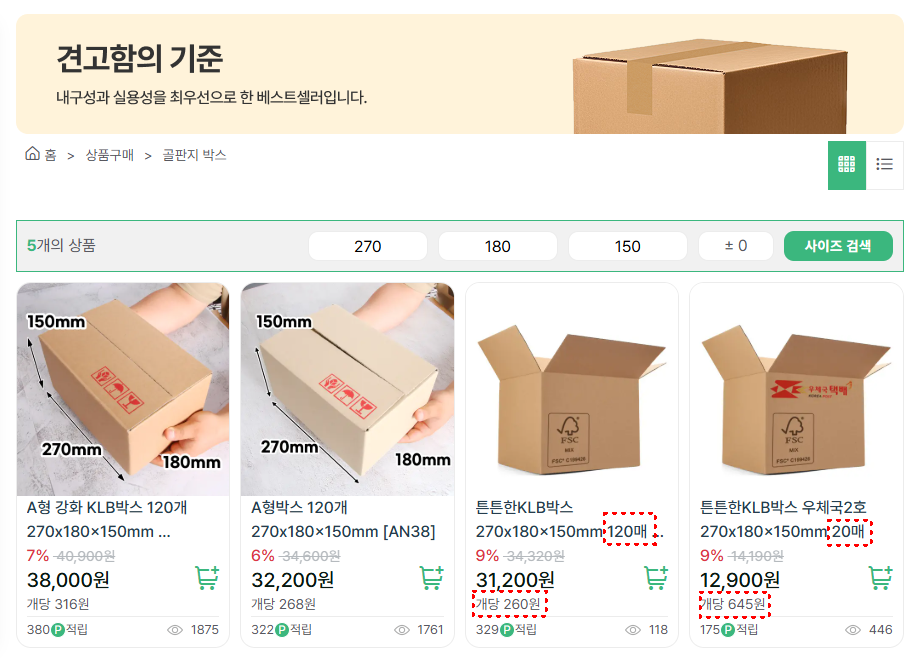Switch to list view layout

pos(884,165)
